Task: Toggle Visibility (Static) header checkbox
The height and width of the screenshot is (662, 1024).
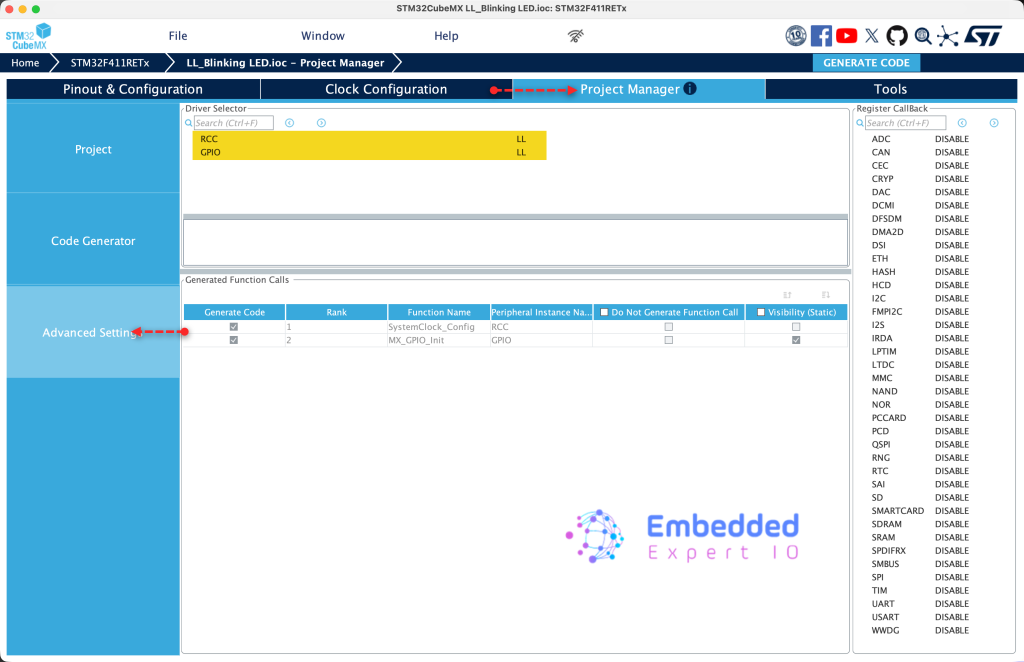Action: [x=761, y=312]
